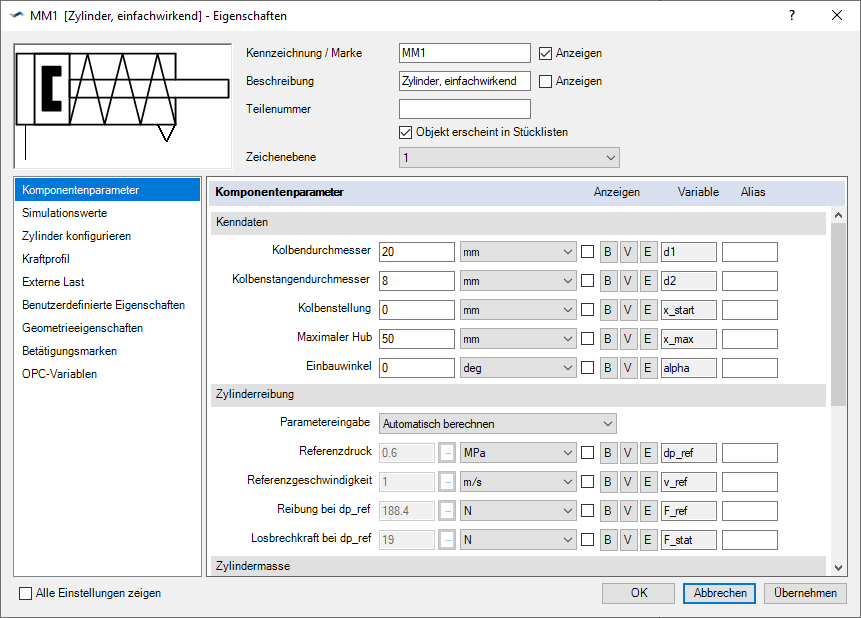
Task: Open the Automatisch berechnen Parametereingabe dropdown
Action: [x=497, y=423]
